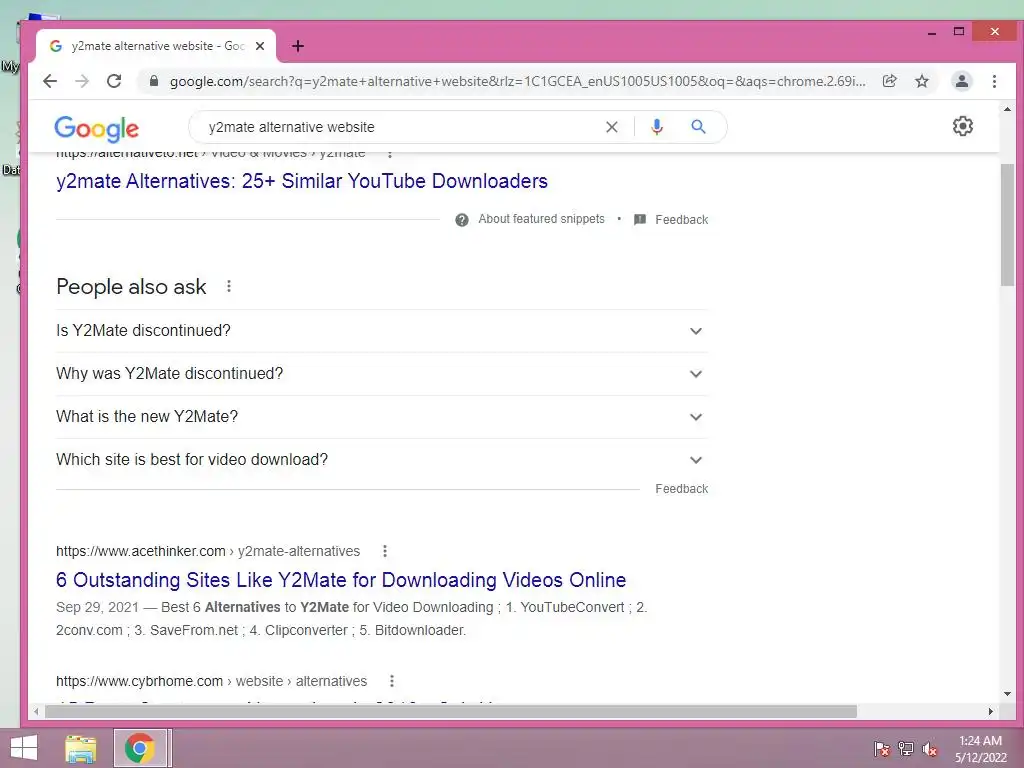Go to Google homepage via logo
This screenshot has height=768, width=1024.
pos(97,129)
